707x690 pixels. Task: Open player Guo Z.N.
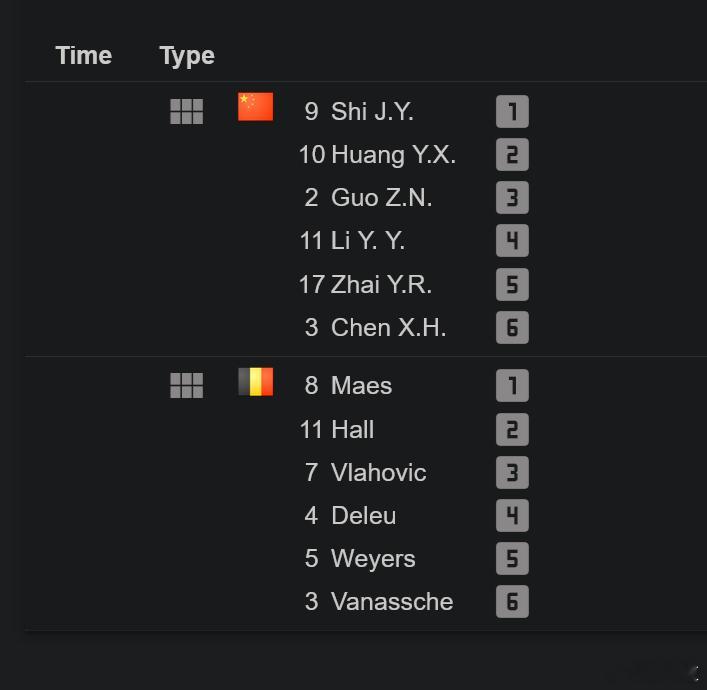click(x=381, y=198)
